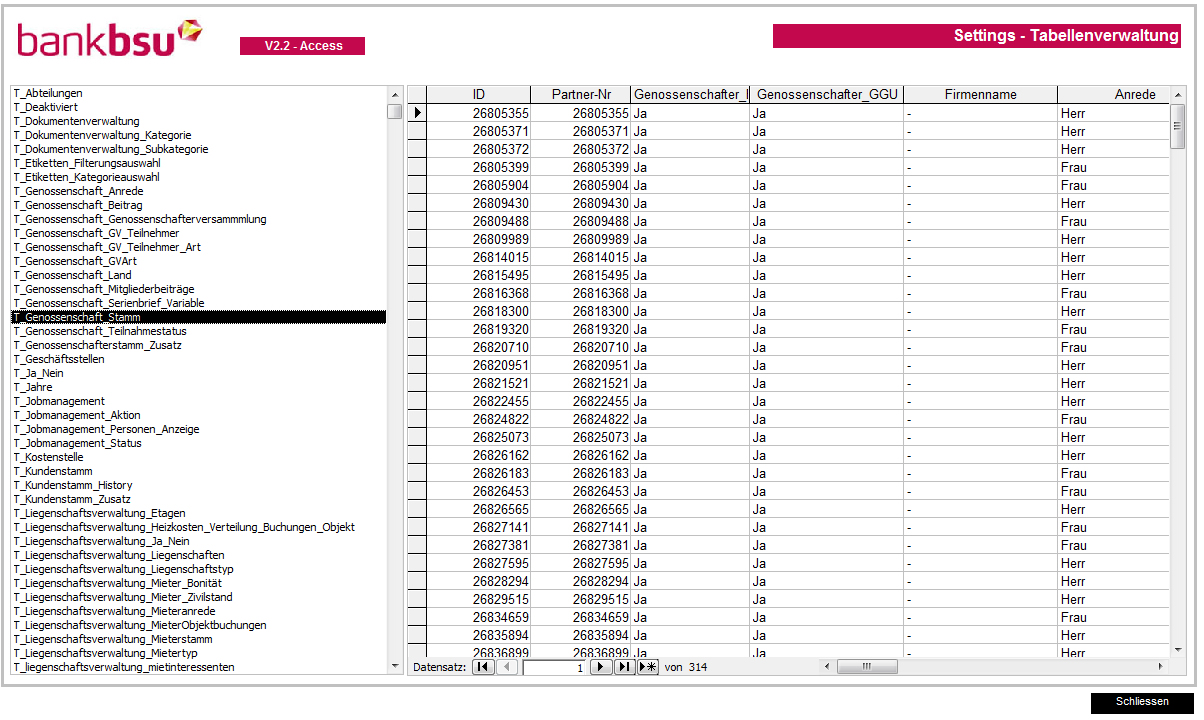Click the previous record arrow button
The height and width of the screenshot is (720, 1204).
(507, 667)
